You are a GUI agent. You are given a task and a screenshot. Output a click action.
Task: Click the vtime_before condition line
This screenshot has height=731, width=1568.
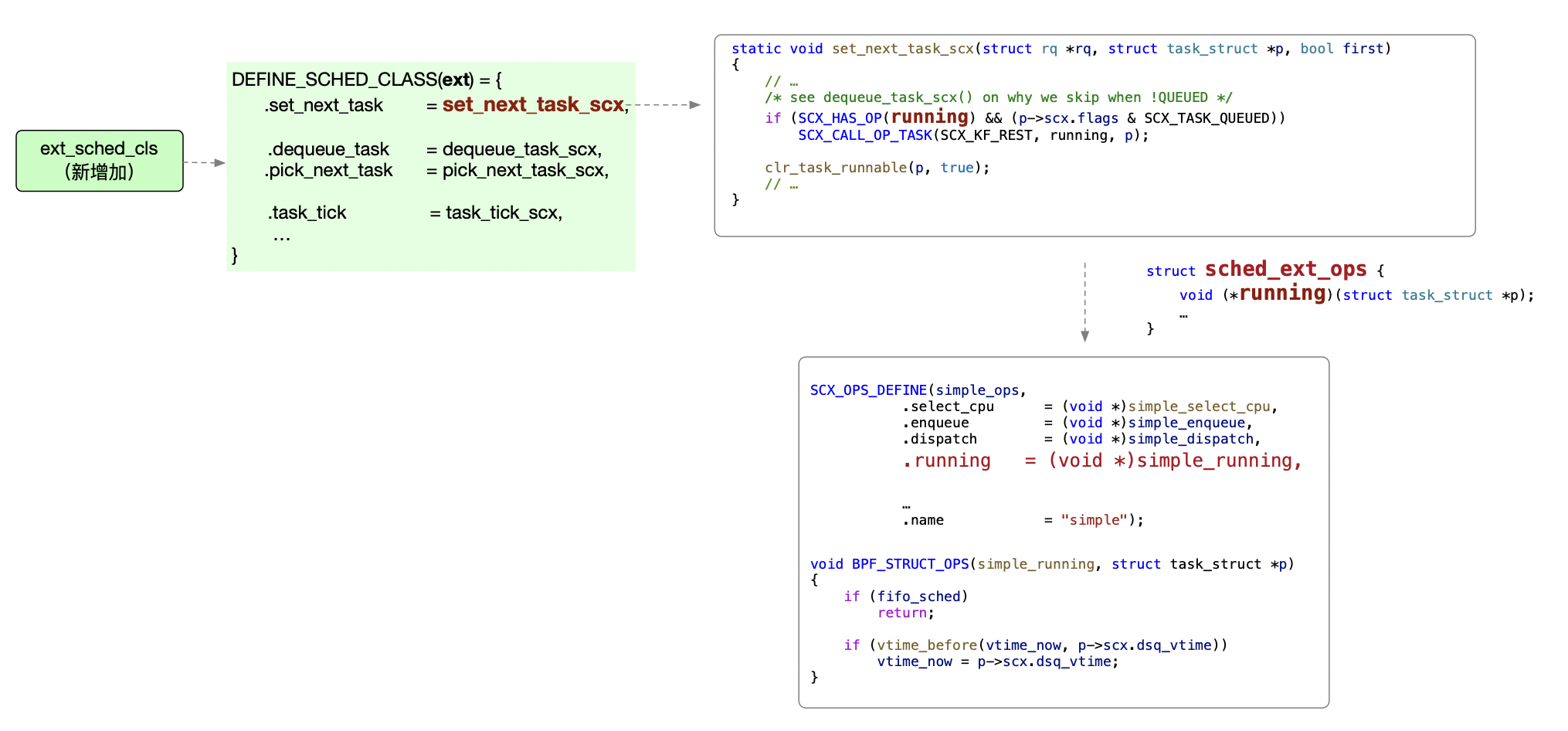click(1036, 645)
